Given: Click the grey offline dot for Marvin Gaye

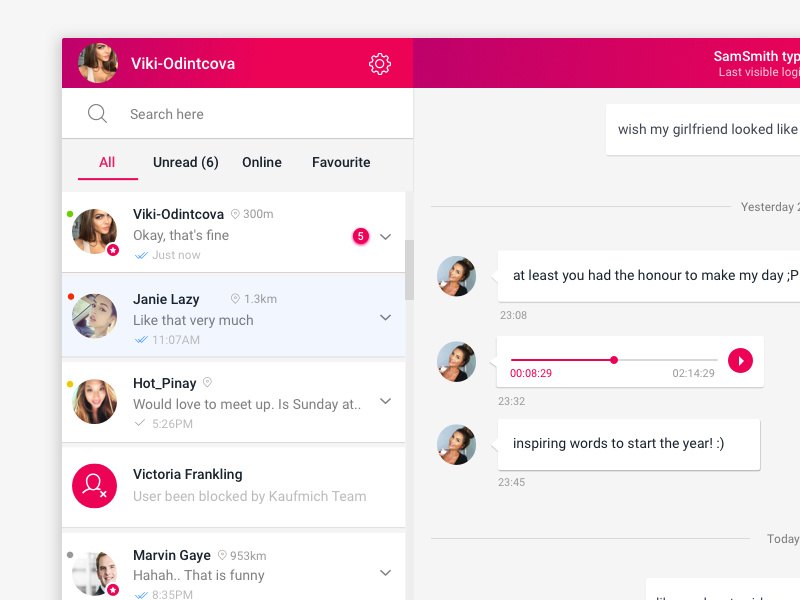Looking at the screenshot, I should point(70,555).
